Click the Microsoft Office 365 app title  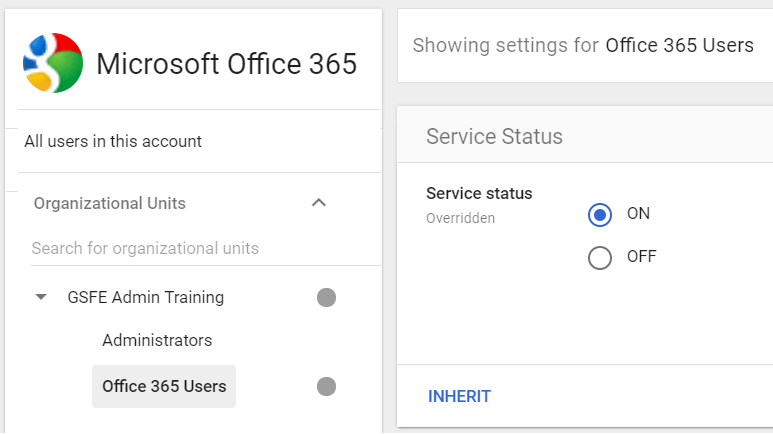coord(226,64)
